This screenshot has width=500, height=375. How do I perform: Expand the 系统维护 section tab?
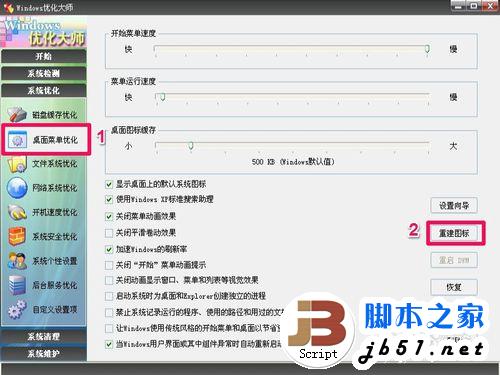tap(44, 353)
